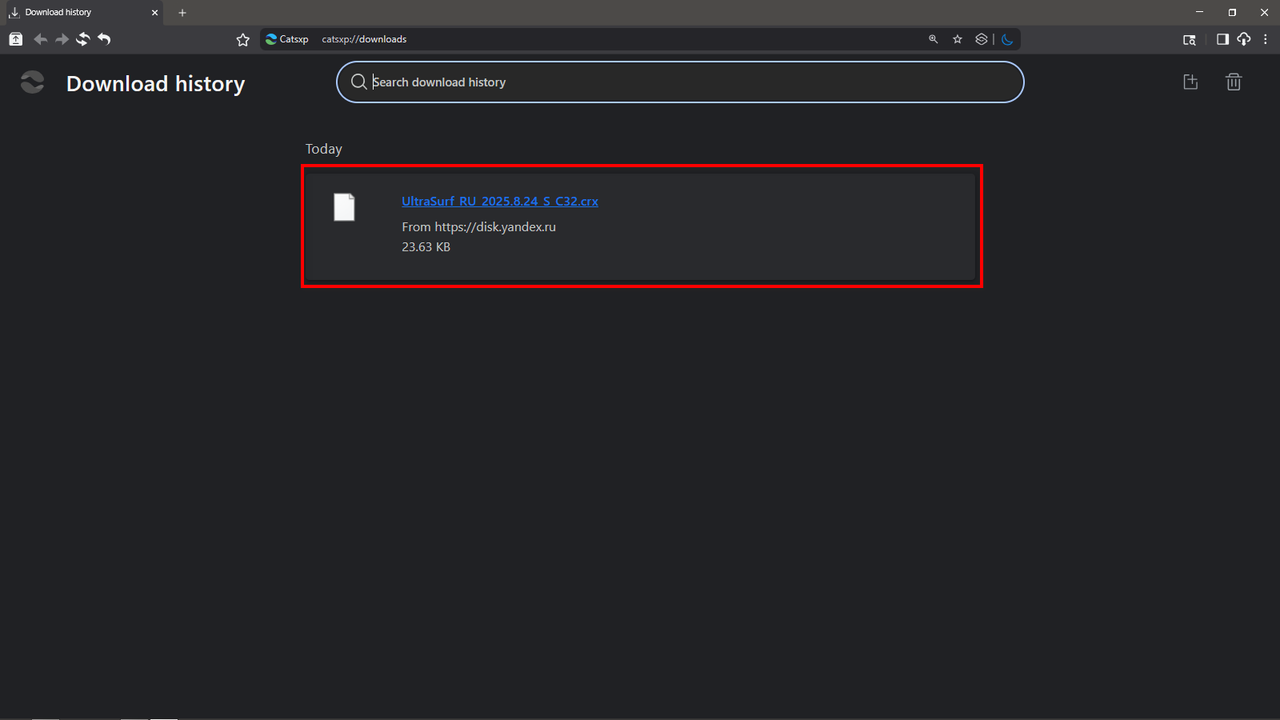Click the white file icon for UltraSurf

(x=344, y=207)
